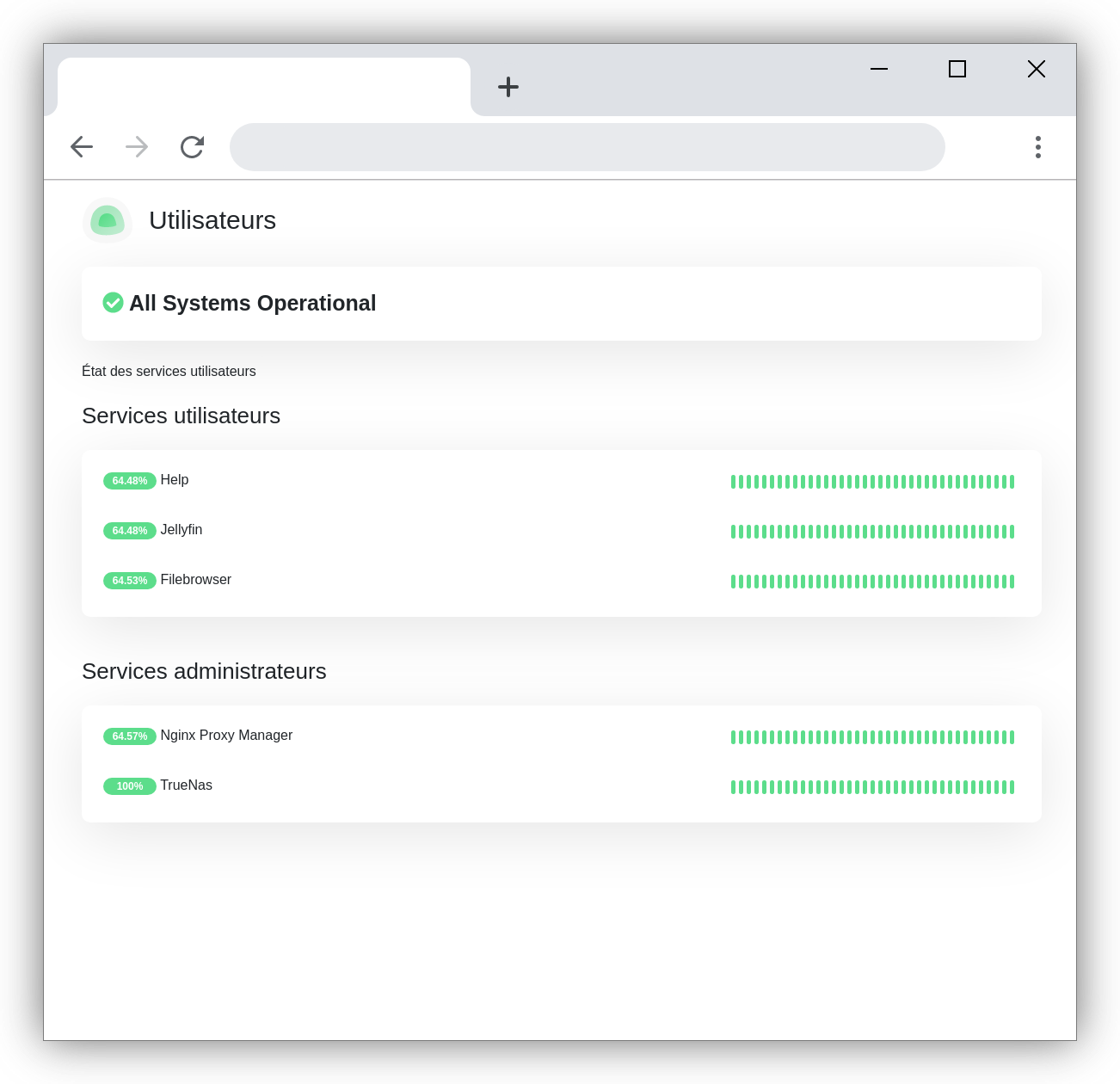The width and height of the screenshot is (1120, 1084).
Task: Click the TrueNas heartbeat bar
Action: (x=872, y=787)
